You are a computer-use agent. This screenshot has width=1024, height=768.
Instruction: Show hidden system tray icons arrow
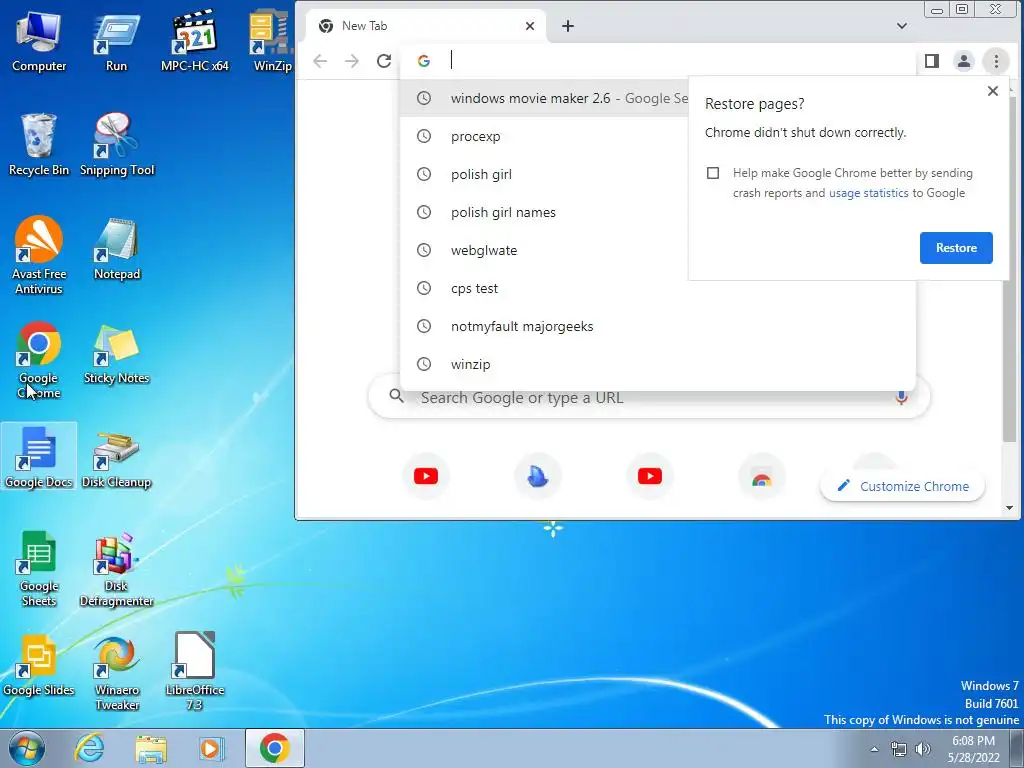(x=874, y=749)
